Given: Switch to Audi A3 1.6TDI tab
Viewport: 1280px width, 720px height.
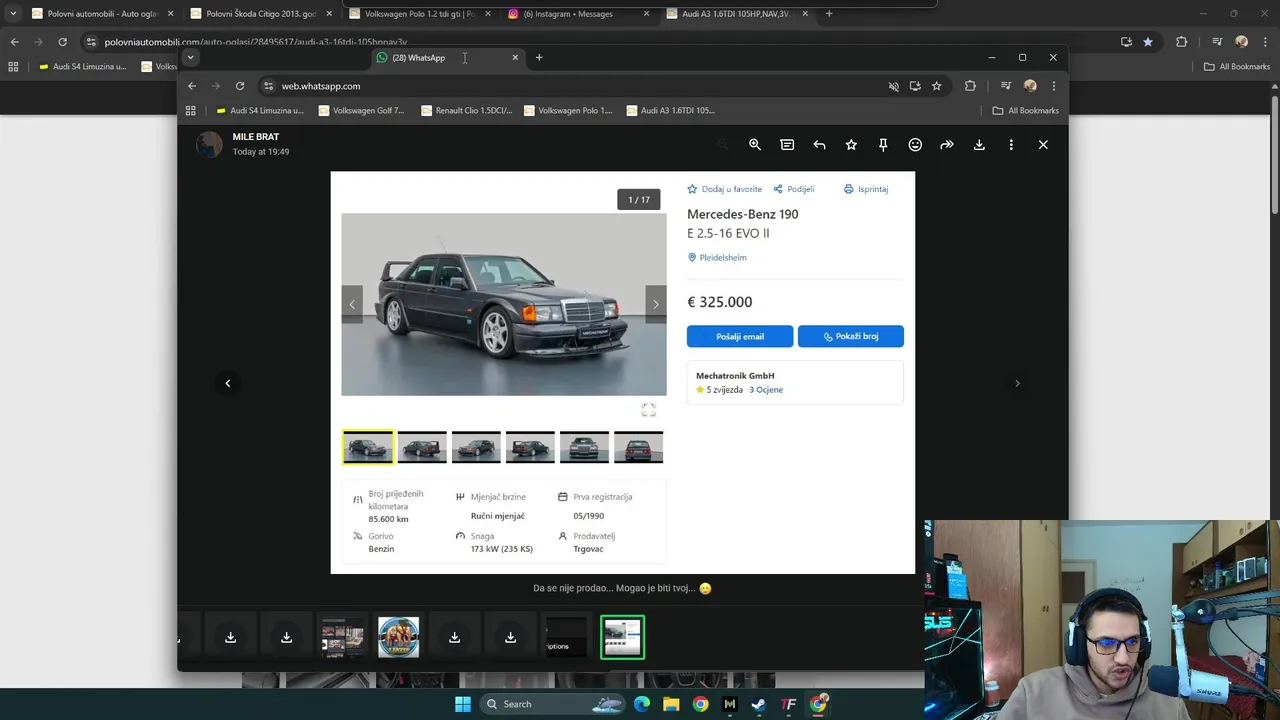Looking at the screenshot, I should [738, 14].
